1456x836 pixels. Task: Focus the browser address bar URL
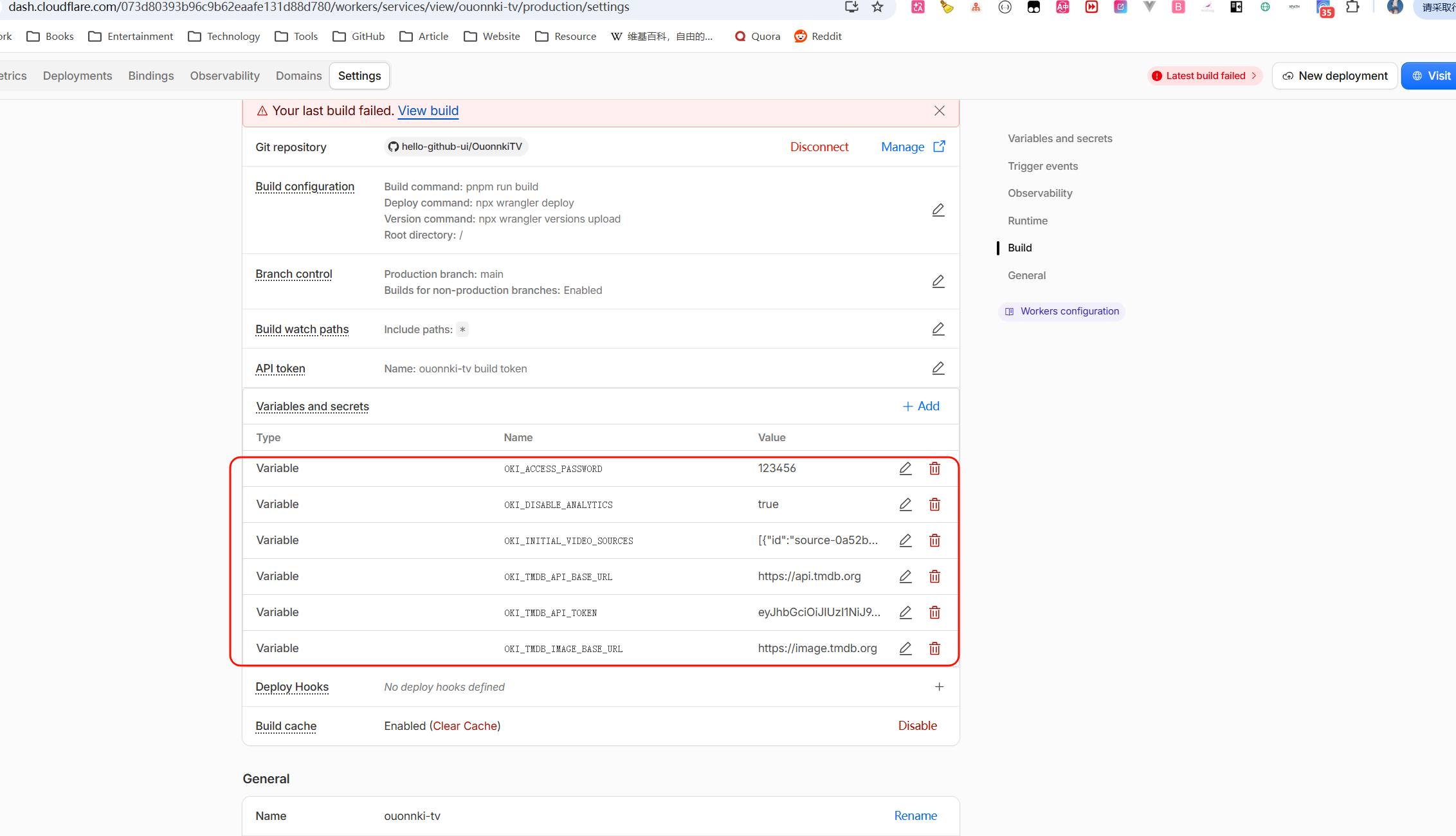click(x=319, y=7)
